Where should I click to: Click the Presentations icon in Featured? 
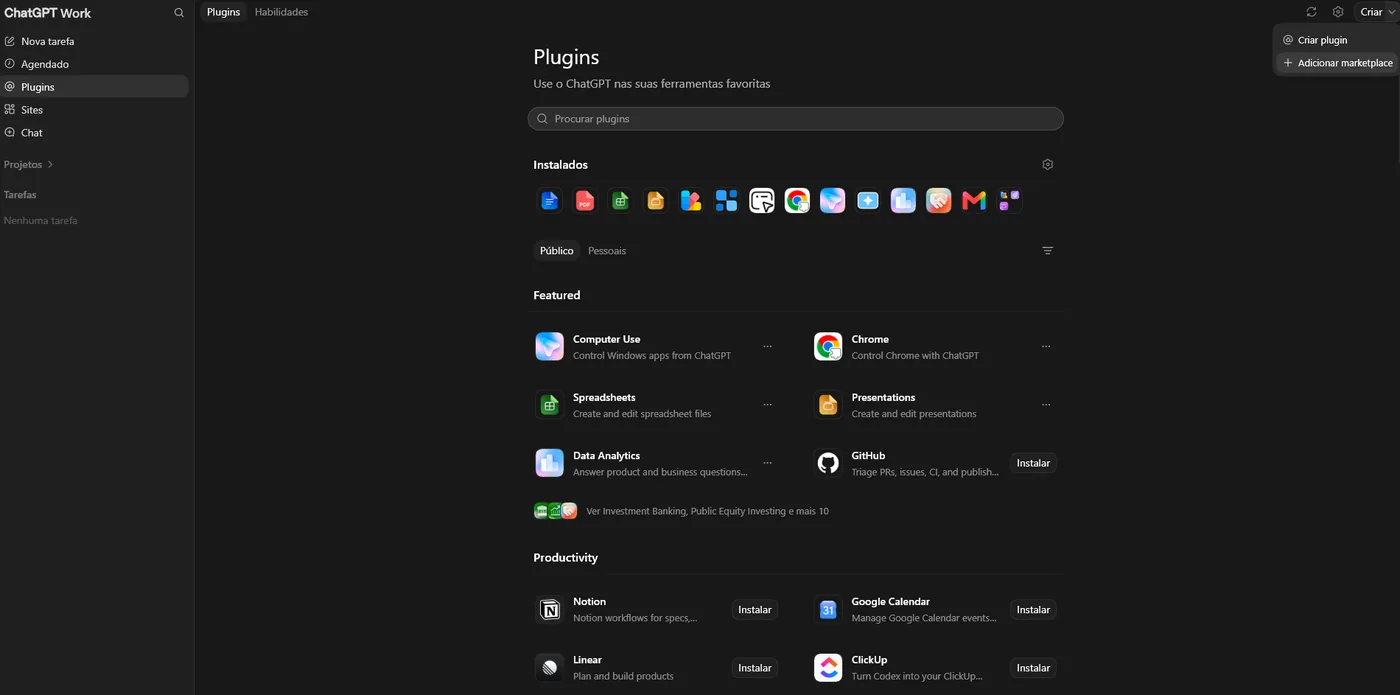828,405
